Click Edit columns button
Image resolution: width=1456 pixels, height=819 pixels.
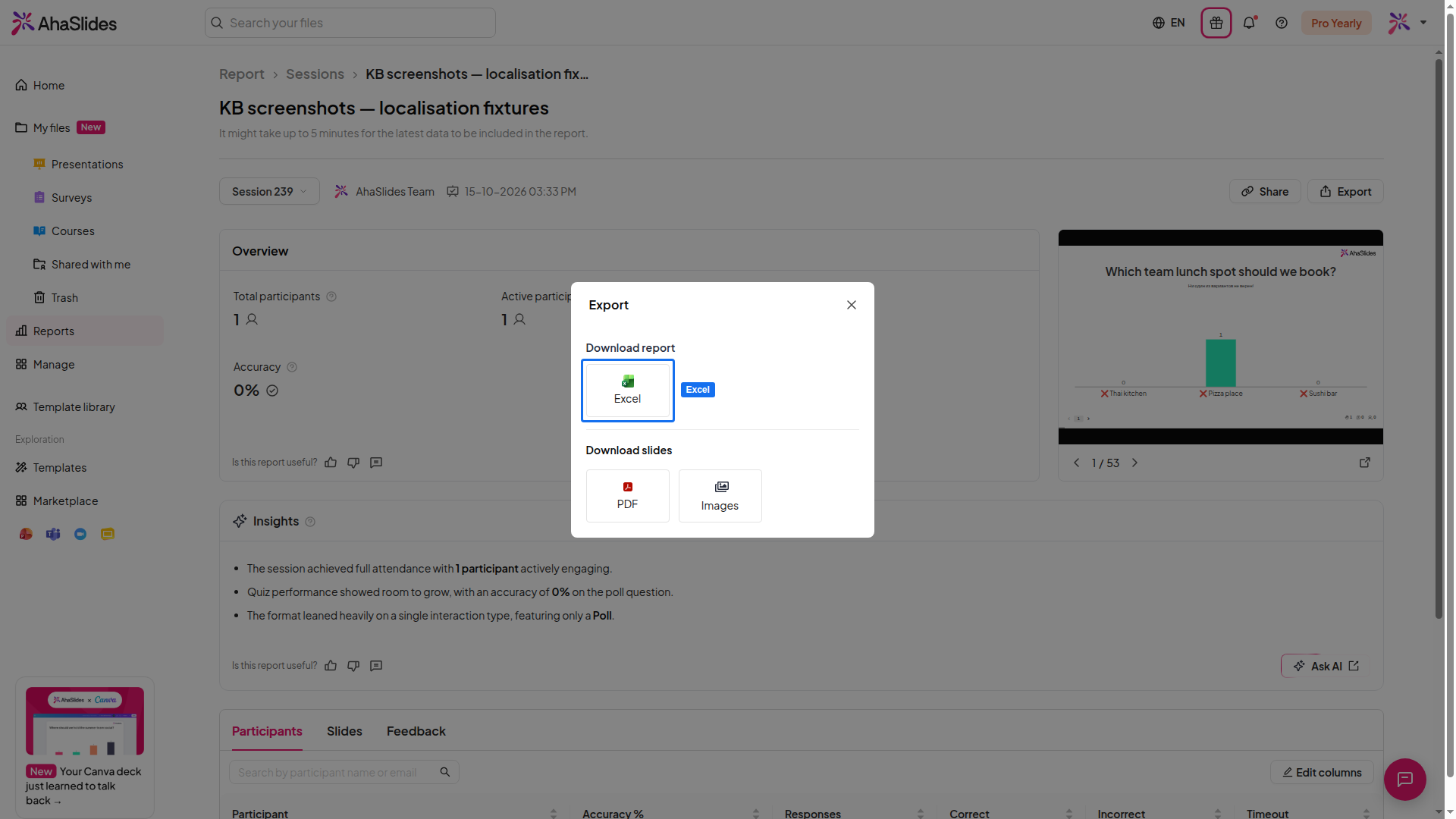(1321, 772)
